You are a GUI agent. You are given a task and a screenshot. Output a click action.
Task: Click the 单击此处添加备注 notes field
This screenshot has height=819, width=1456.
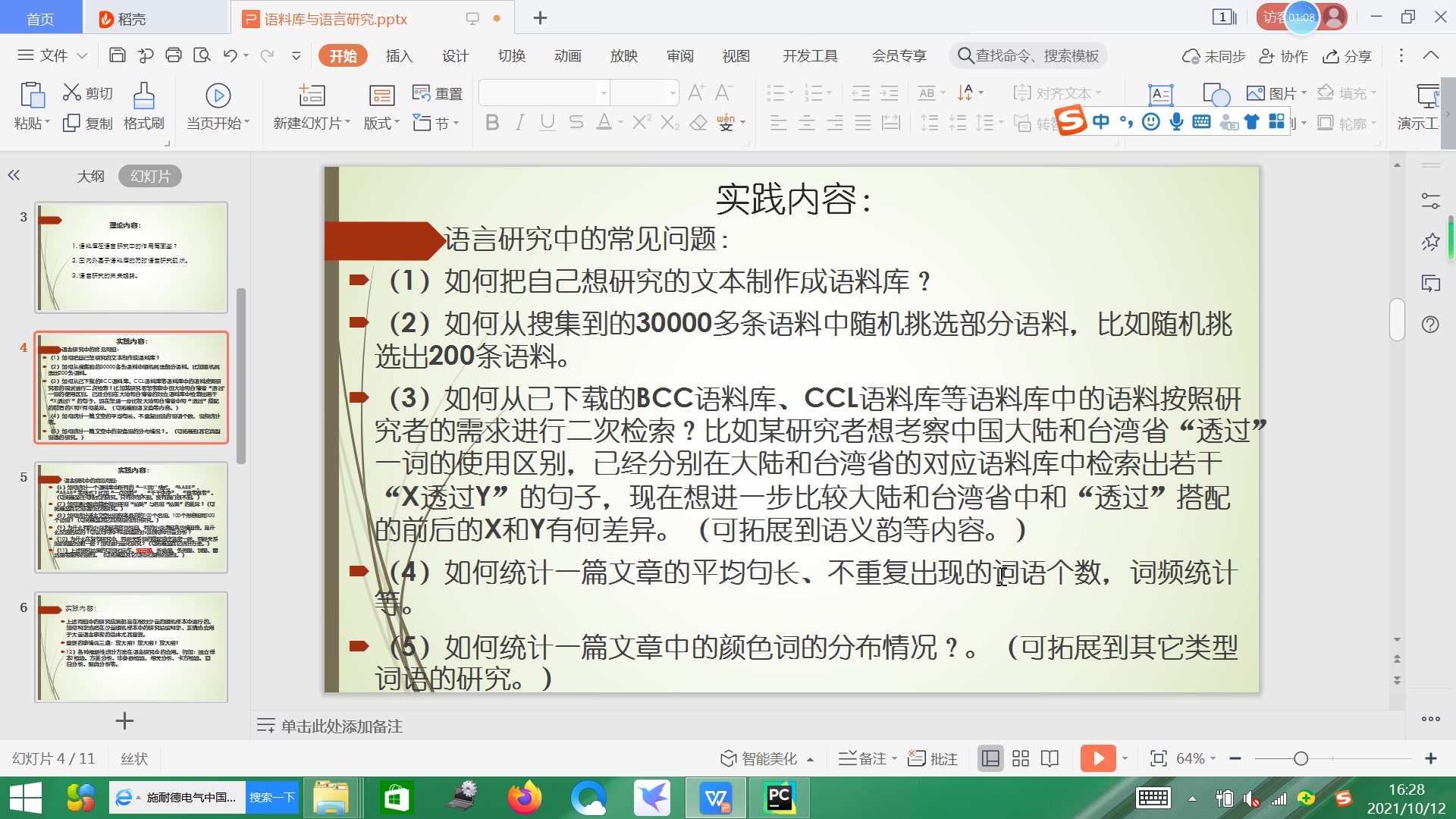pyautogui.click(x=341, y=726)
